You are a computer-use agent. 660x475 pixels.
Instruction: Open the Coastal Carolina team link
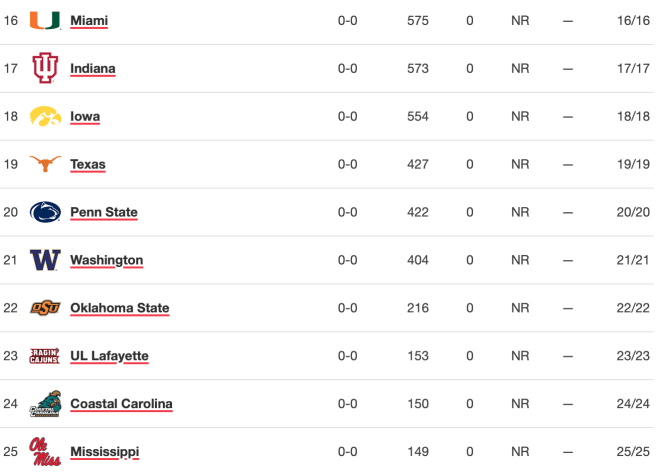pyautogui.click(x=121, y=404)
